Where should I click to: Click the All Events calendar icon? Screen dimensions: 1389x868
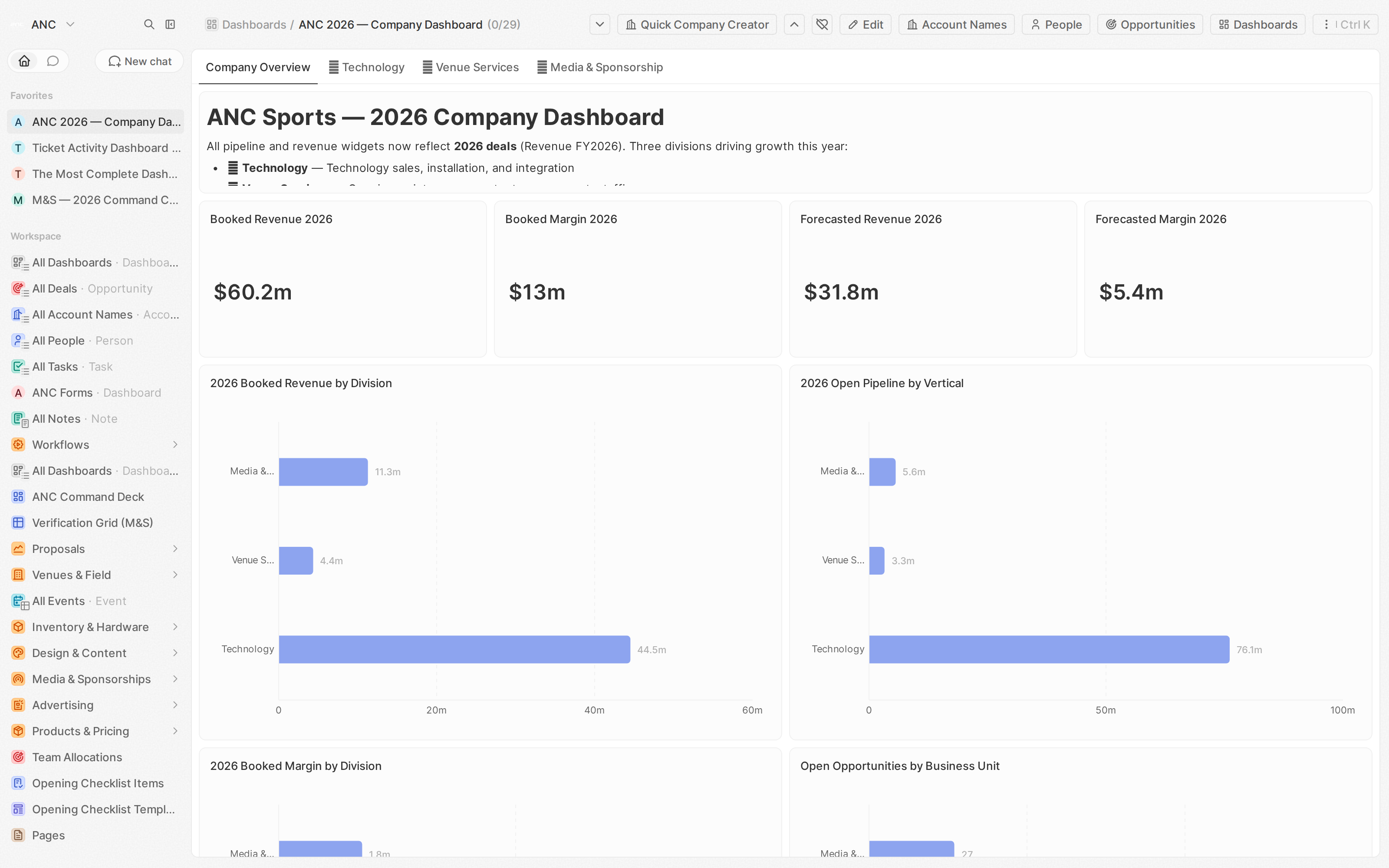[18, 601]
